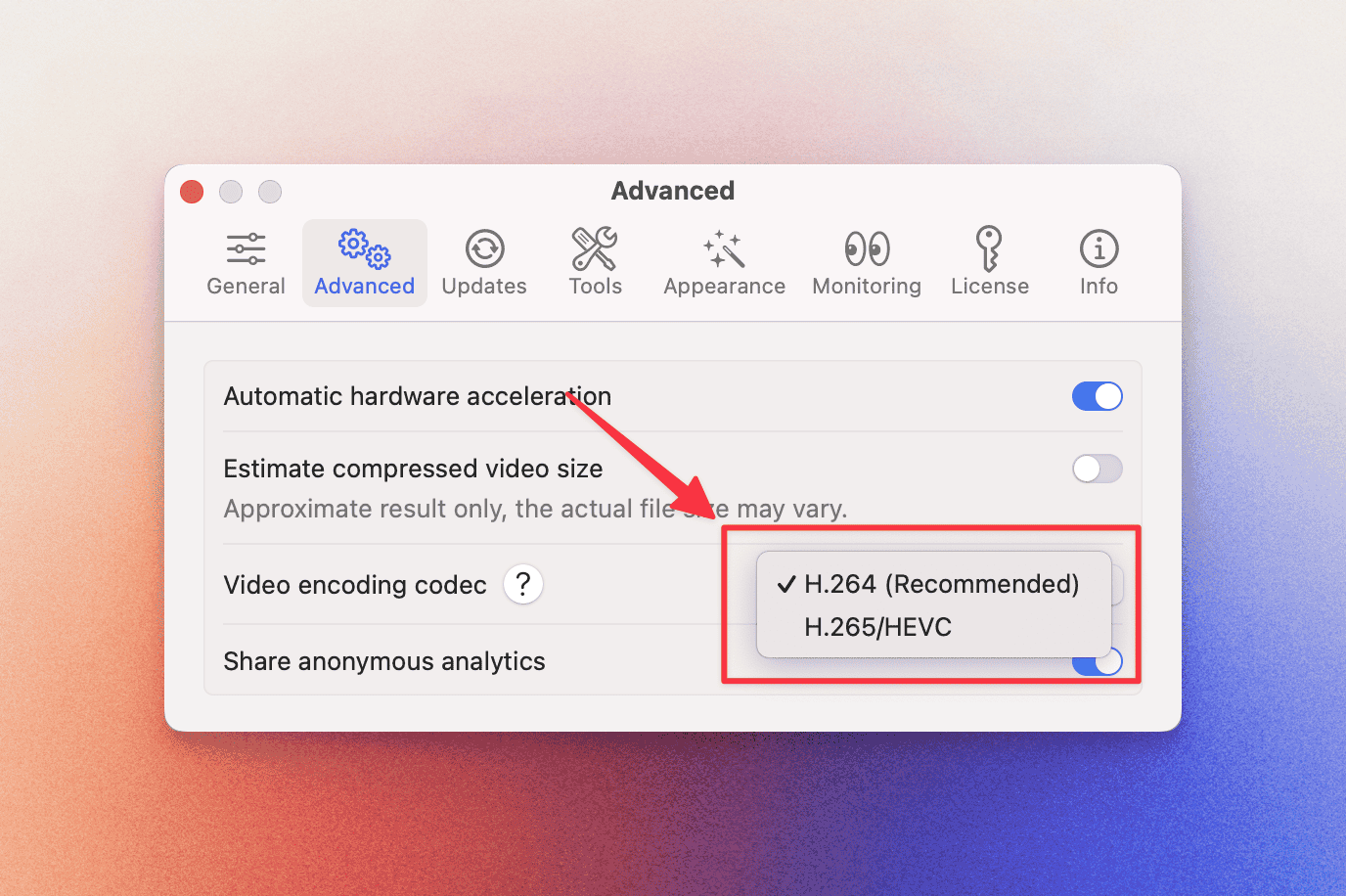This screenshot has height=896, width=1346.
Task: Open the Appearance magic wand icon
Action: pyautogui.click(x=724, y=249)
